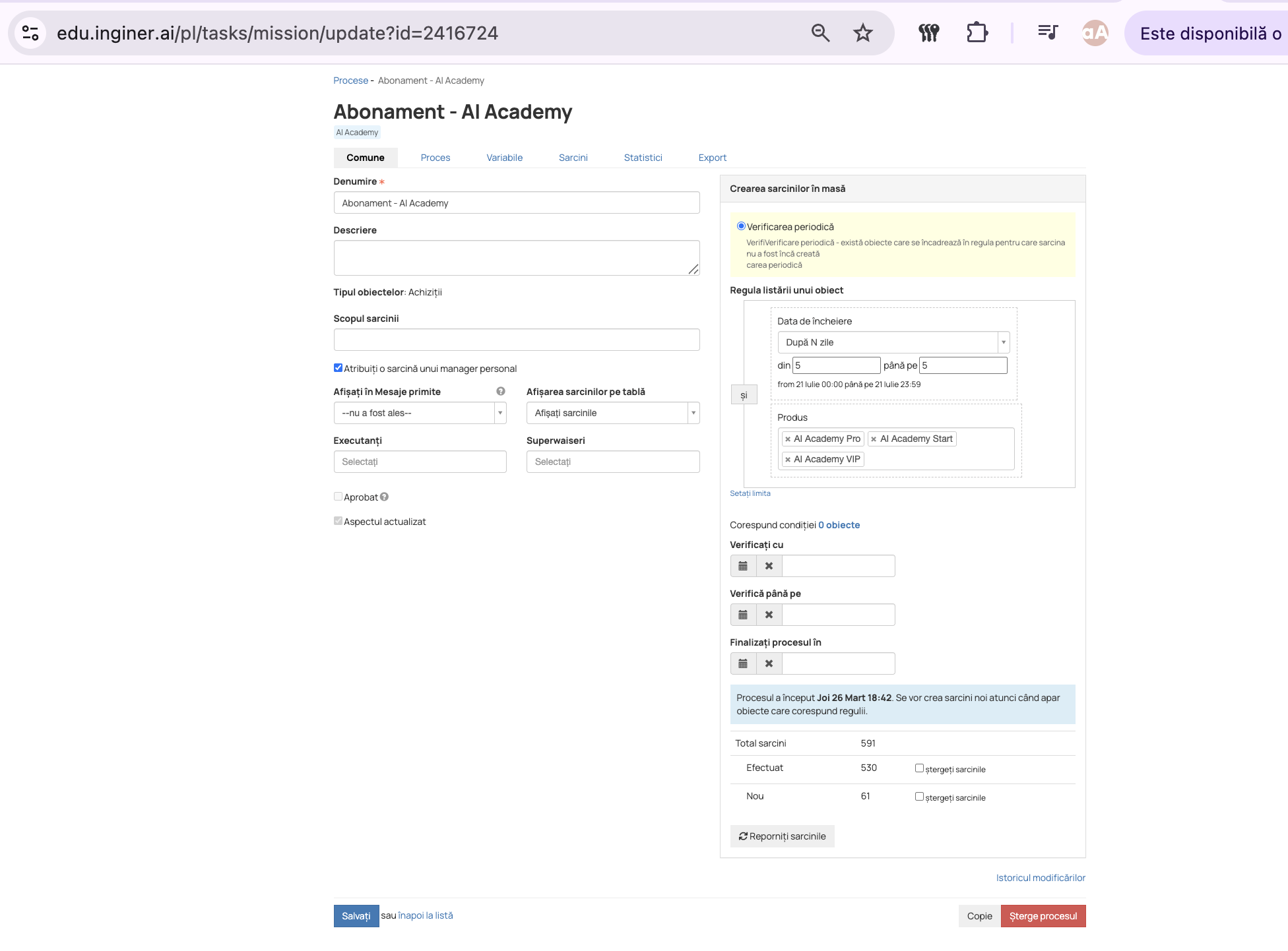The height and width of the screenshot is (951, 1288).
Task: Open browser extensions puzzle icon
Action: (977, 33)
